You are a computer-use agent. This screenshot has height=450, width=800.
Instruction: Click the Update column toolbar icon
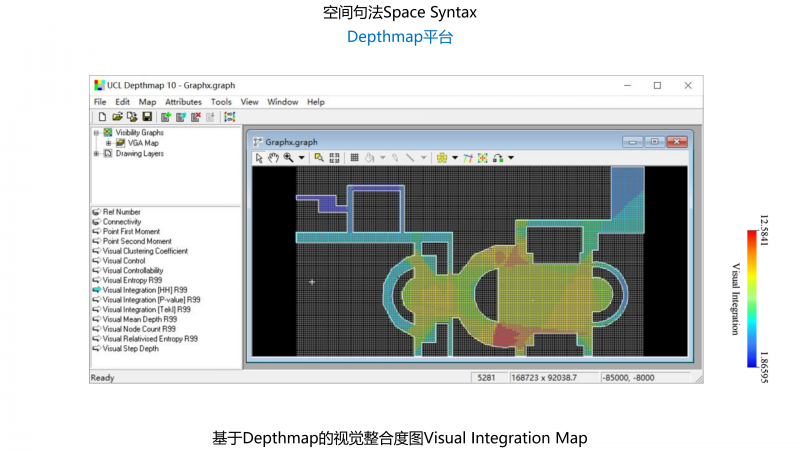tap(181, 117)
